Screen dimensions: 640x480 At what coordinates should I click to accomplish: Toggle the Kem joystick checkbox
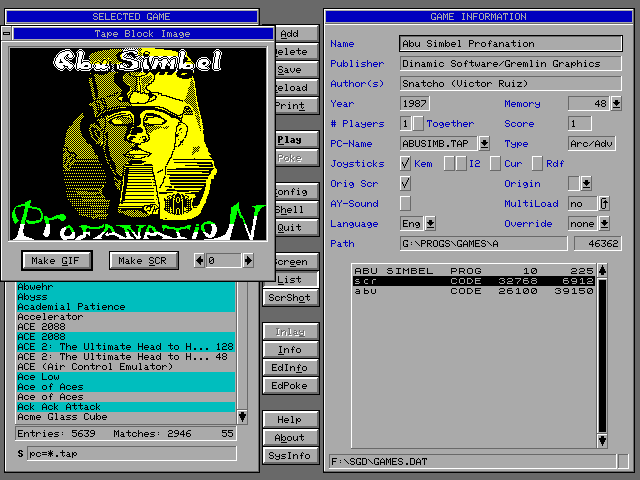coord(405,164)
